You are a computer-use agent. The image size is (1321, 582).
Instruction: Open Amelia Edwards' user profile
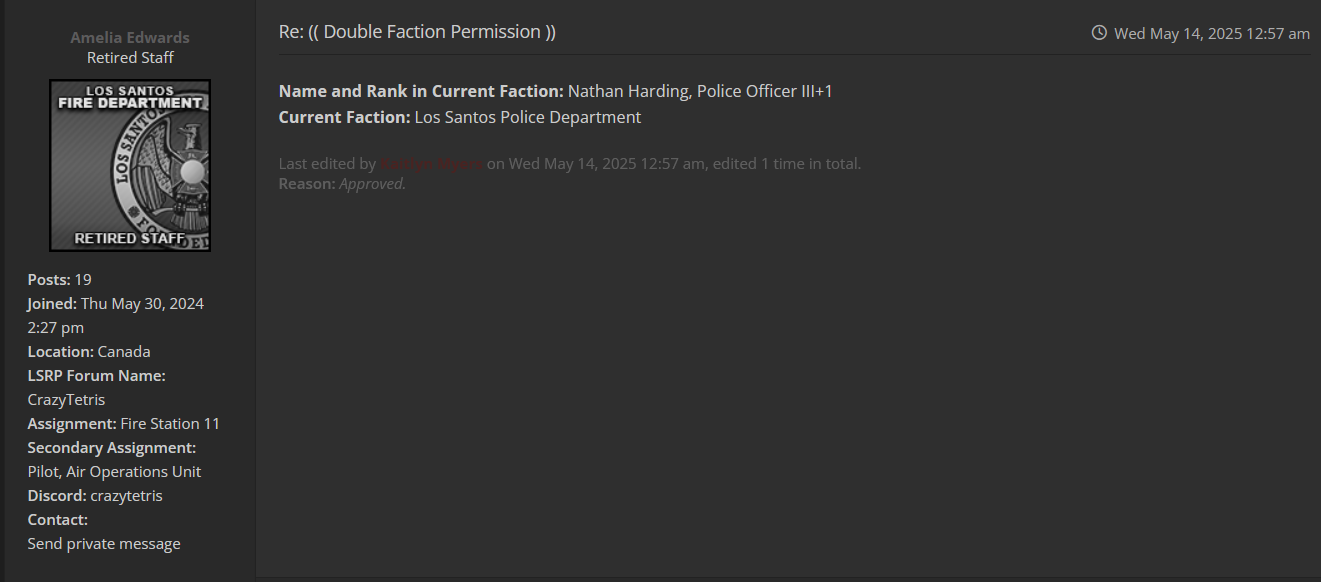pyautogui.click(x=130, y=38)
